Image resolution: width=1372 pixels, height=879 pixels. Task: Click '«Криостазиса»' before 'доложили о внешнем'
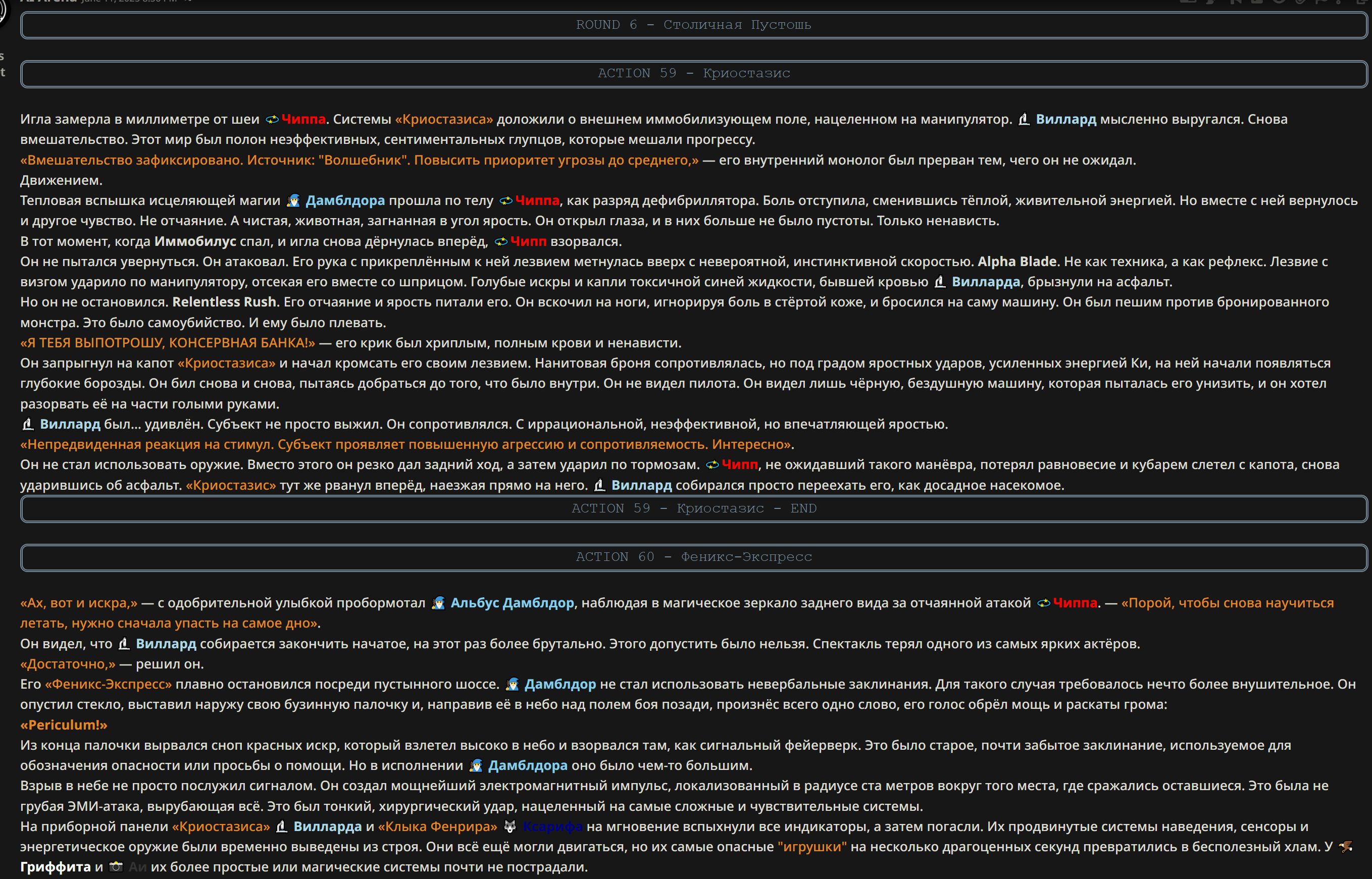444,119
